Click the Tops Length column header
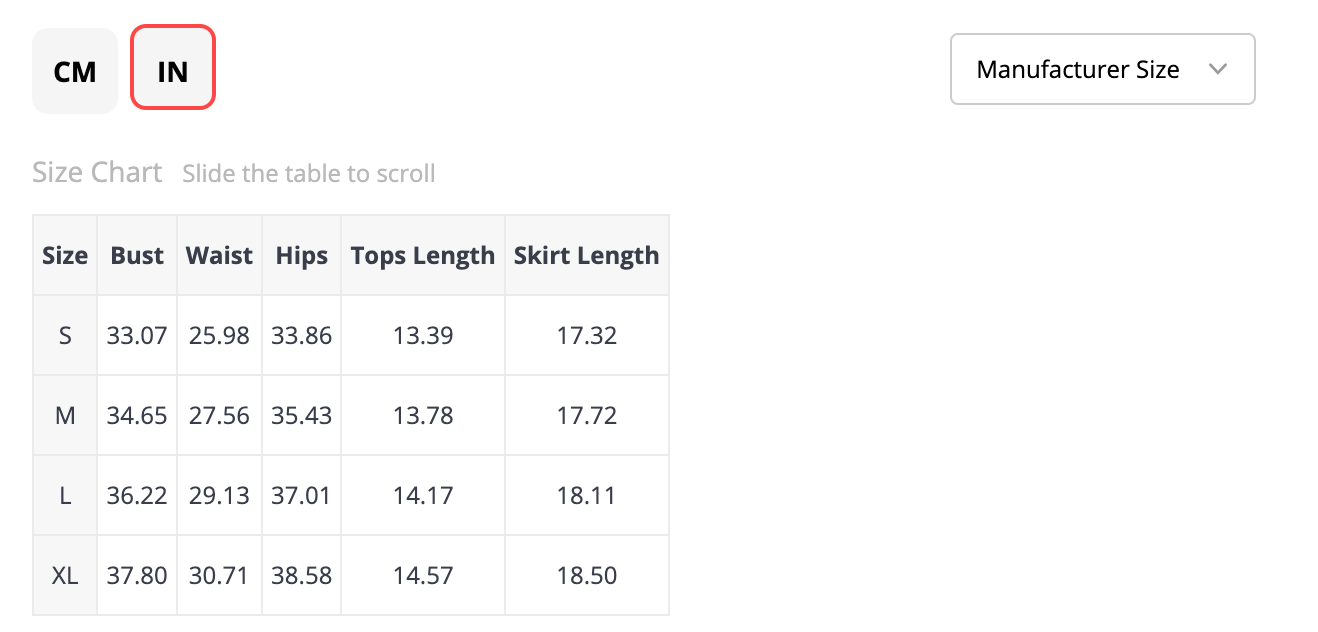 point(423,255)
